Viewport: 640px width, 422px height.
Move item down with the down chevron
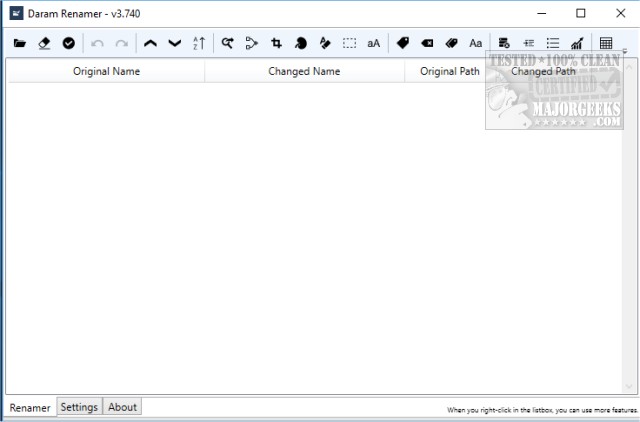click(175, 43)
